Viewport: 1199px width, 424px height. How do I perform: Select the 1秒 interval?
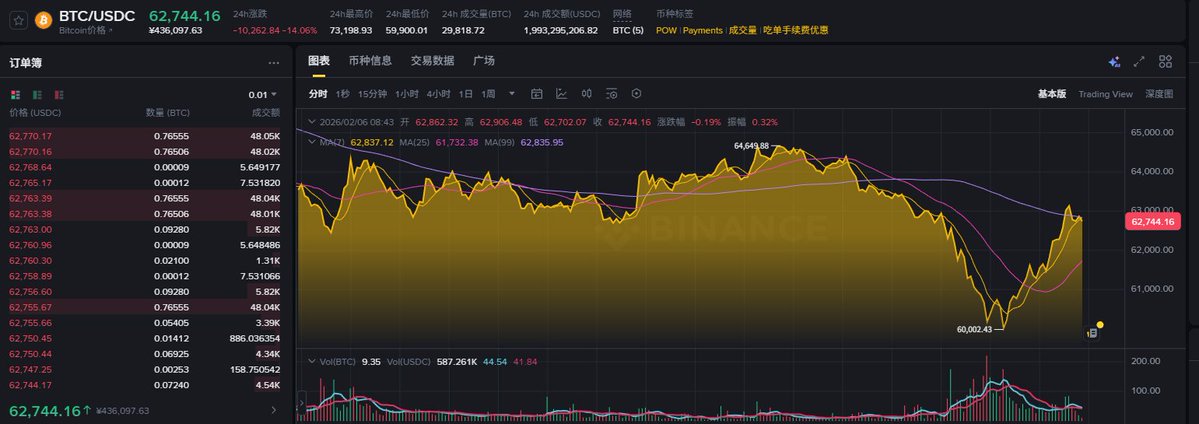tap(343, 94)
